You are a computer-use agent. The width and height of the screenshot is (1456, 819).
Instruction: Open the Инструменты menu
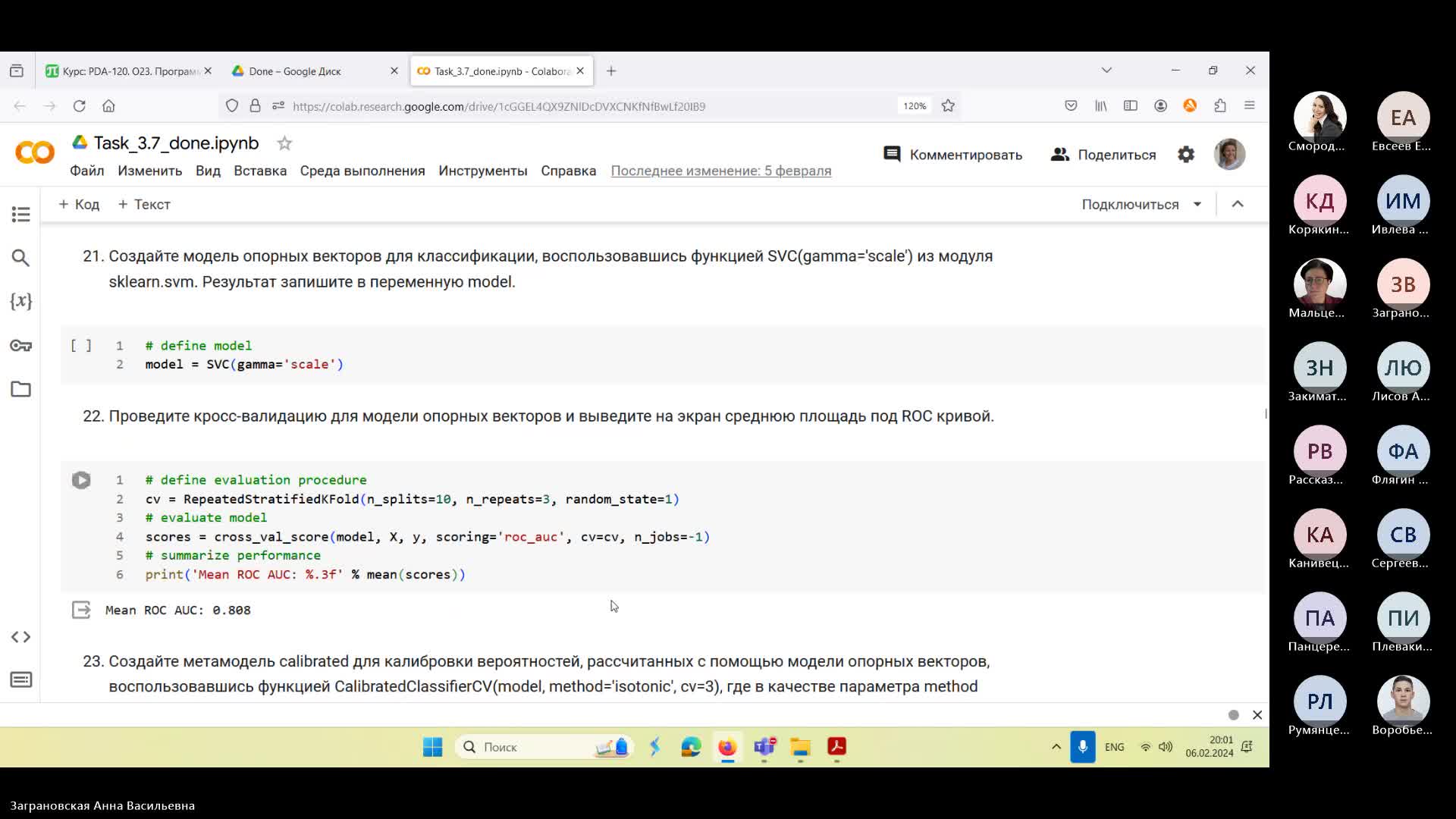(x=483, y=171)
